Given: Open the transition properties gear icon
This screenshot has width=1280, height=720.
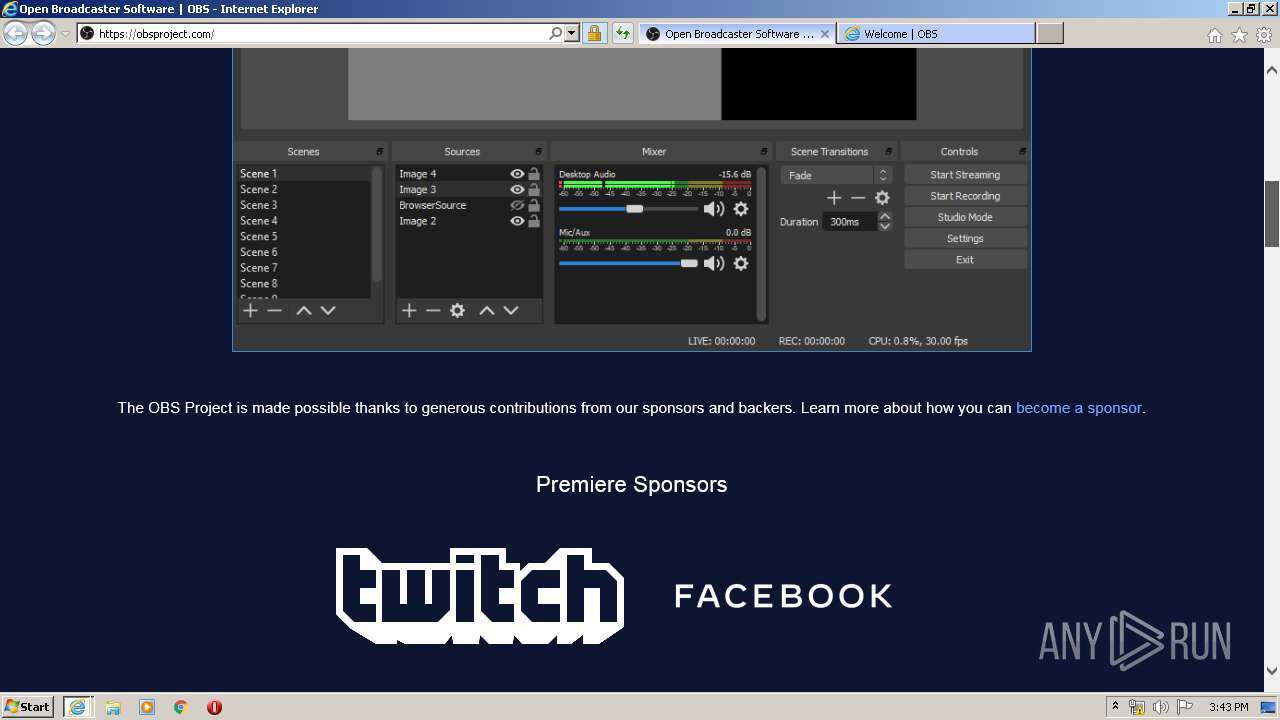Looking at the screenshot, I should [882, 198].
